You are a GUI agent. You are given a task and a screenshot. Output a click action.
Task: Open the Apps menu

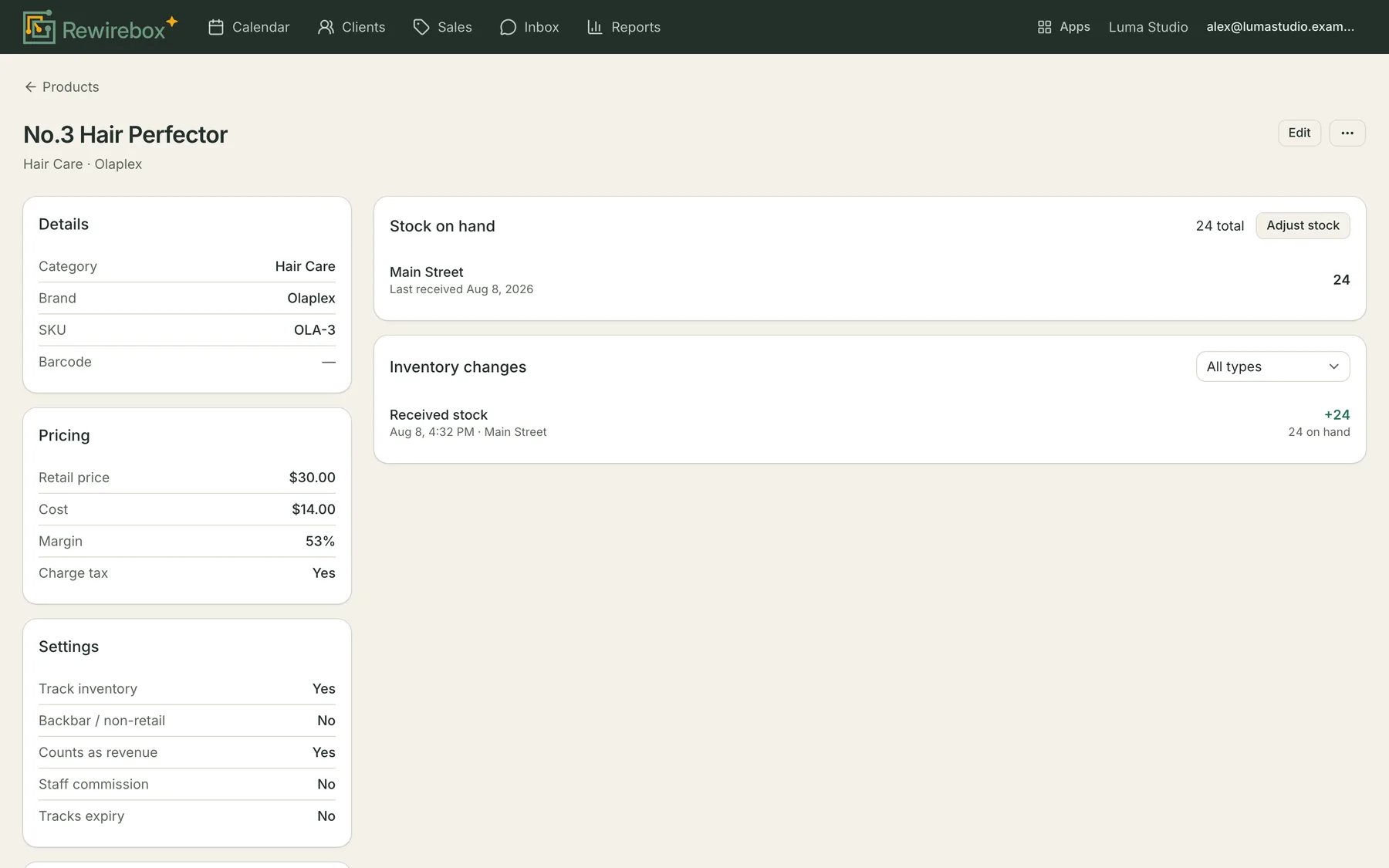tap(1063, 27)
